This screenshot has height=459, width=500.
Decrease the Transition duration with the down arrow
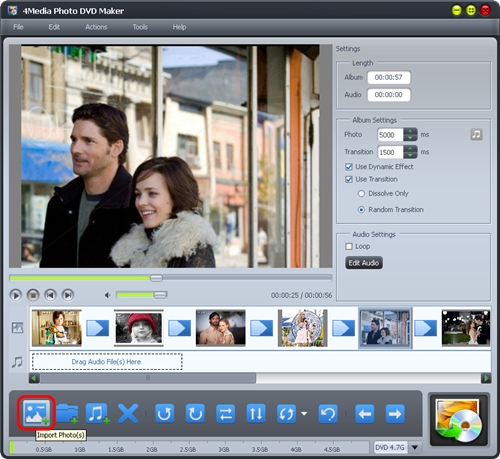[x=410, y=155]
